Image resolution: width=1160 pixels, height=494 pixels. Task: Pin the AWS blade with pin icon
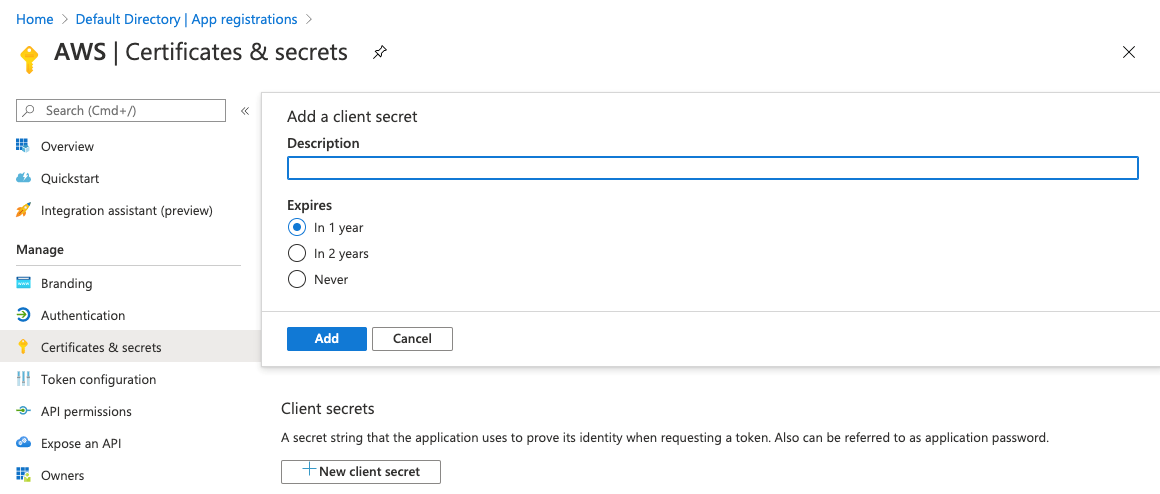[380, 53]
